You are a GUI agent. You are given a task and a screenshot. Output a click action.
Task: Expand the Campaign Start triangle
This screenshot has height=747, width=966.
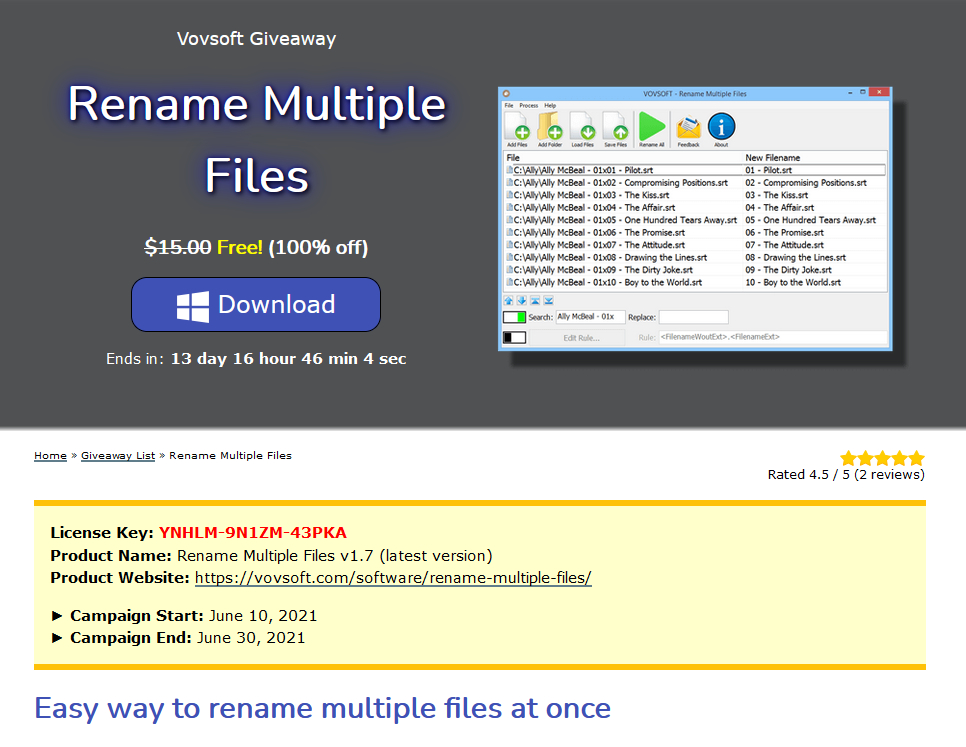tap(57, 616)
